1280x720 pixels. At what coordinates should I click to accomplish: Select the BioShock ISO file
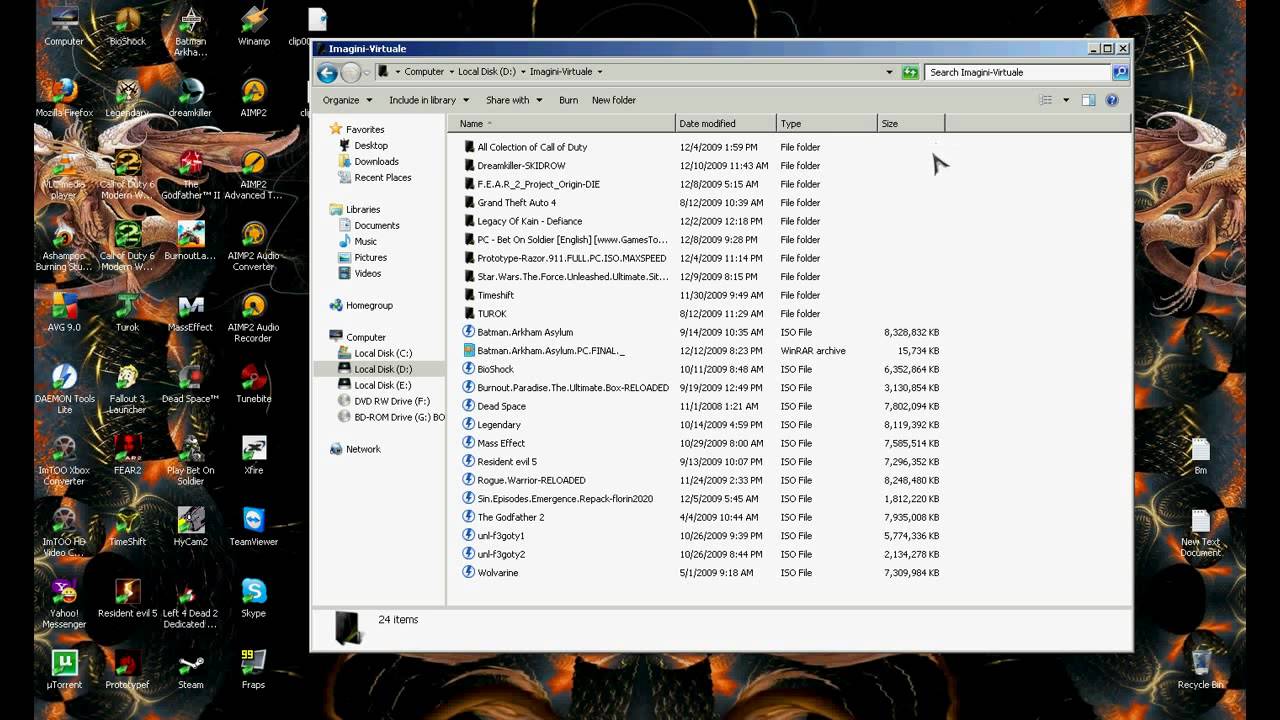[495, 369]
